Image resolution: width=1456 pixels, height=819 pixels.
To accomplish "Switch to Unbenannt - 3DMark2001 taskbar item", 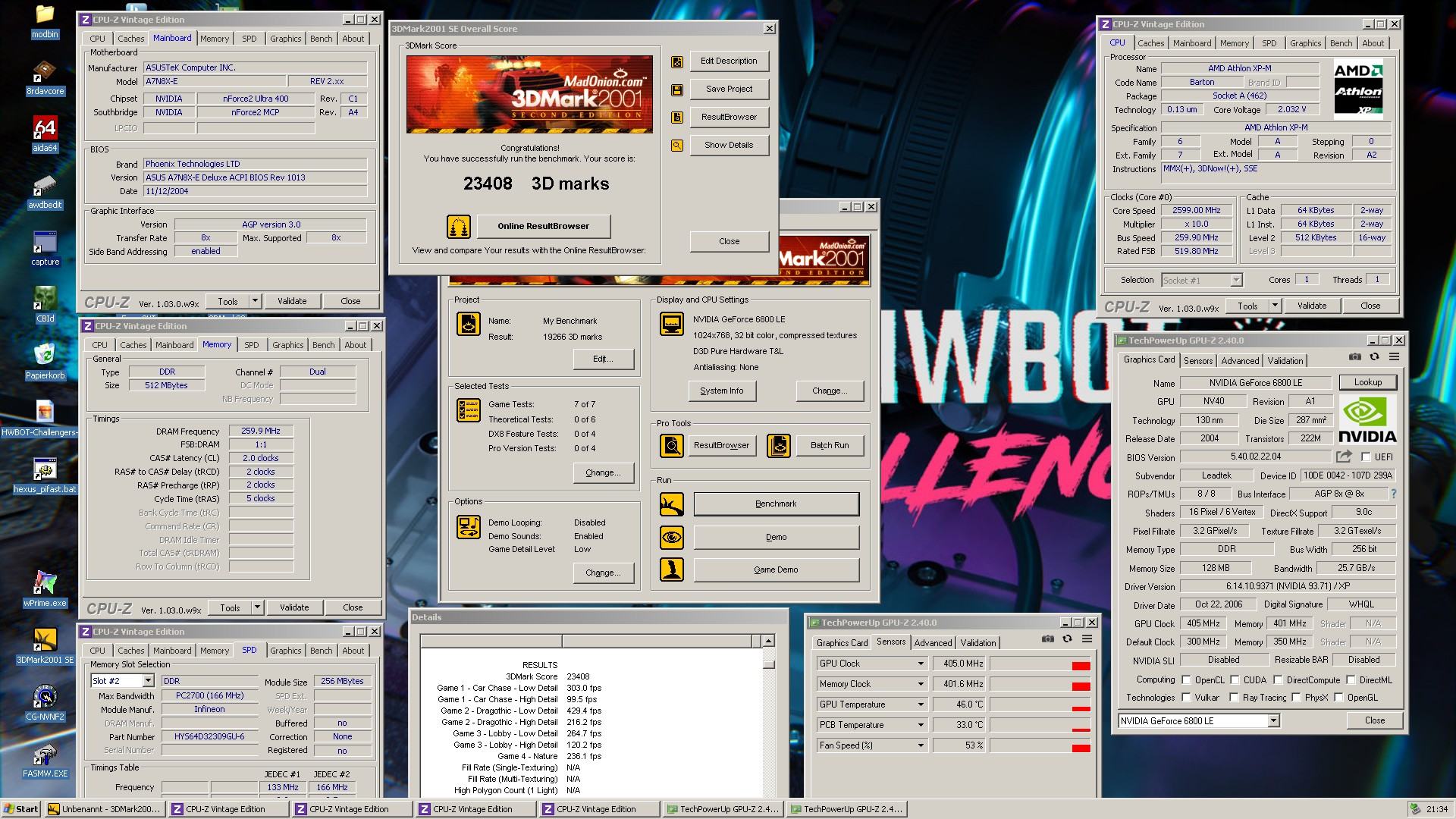I will click(105, 809).
